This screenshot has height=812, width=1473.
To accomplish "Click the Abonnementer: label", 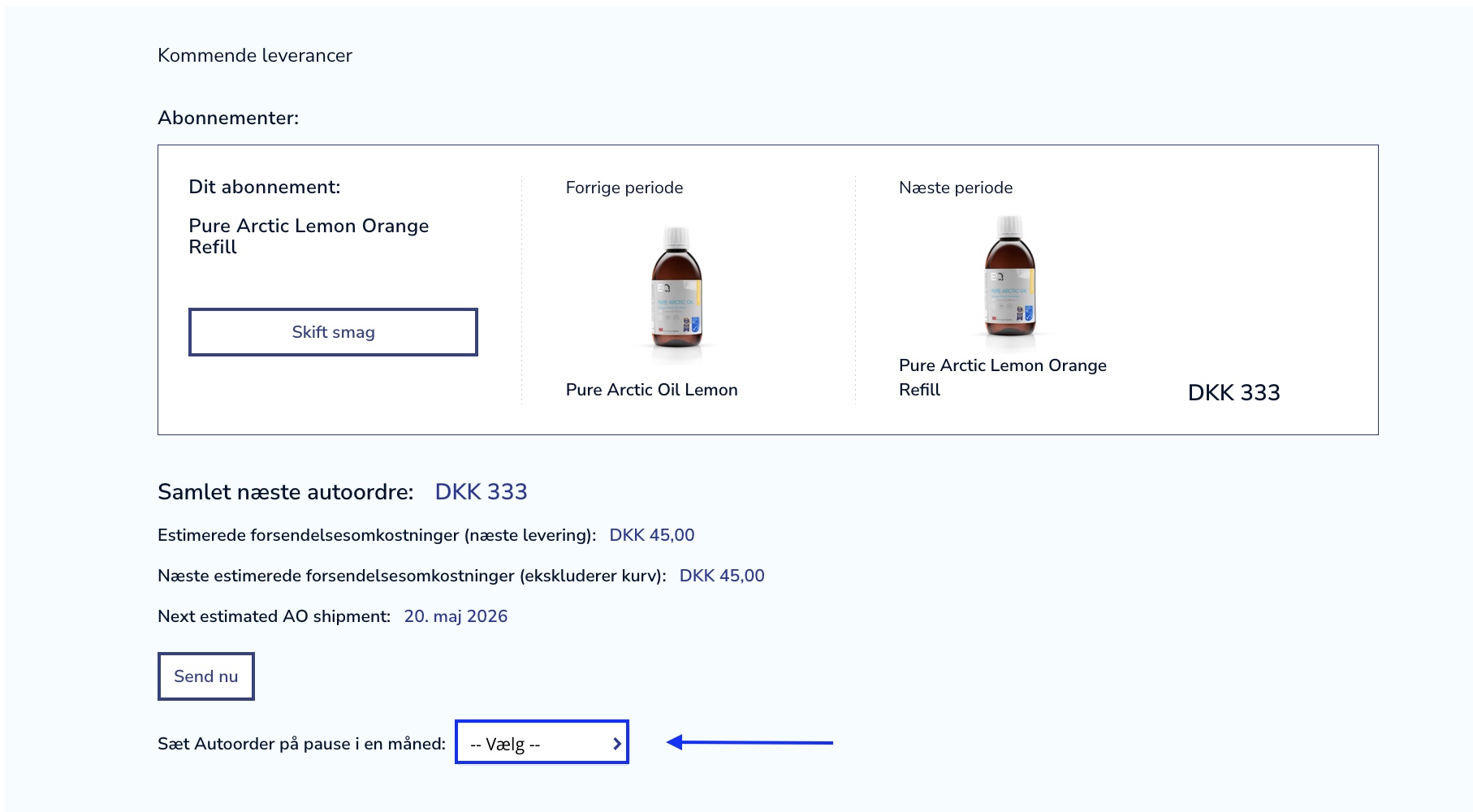I will point(228,118).
